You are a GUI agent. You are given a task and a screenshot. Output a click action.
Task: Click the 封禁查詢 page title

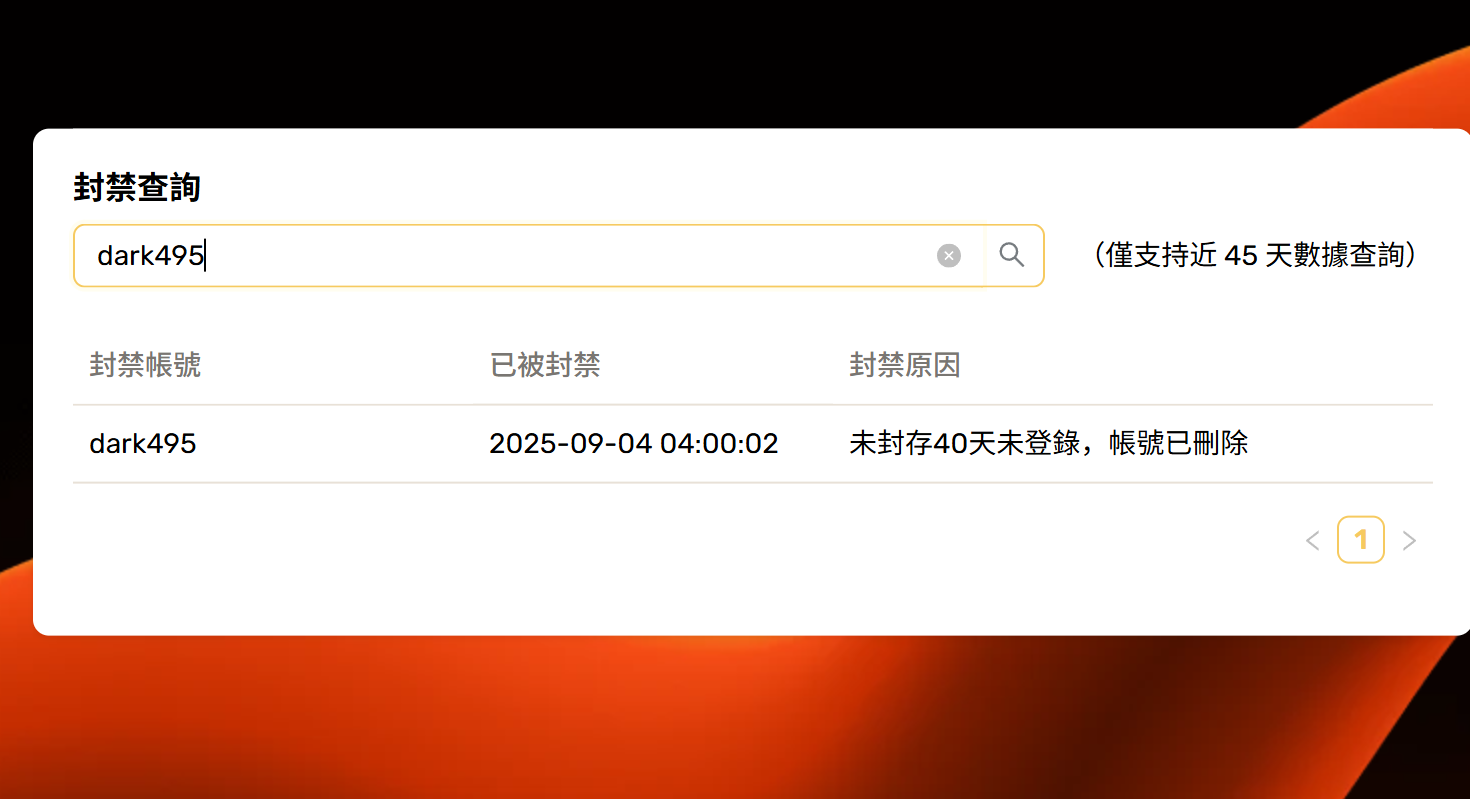[135, 187]
